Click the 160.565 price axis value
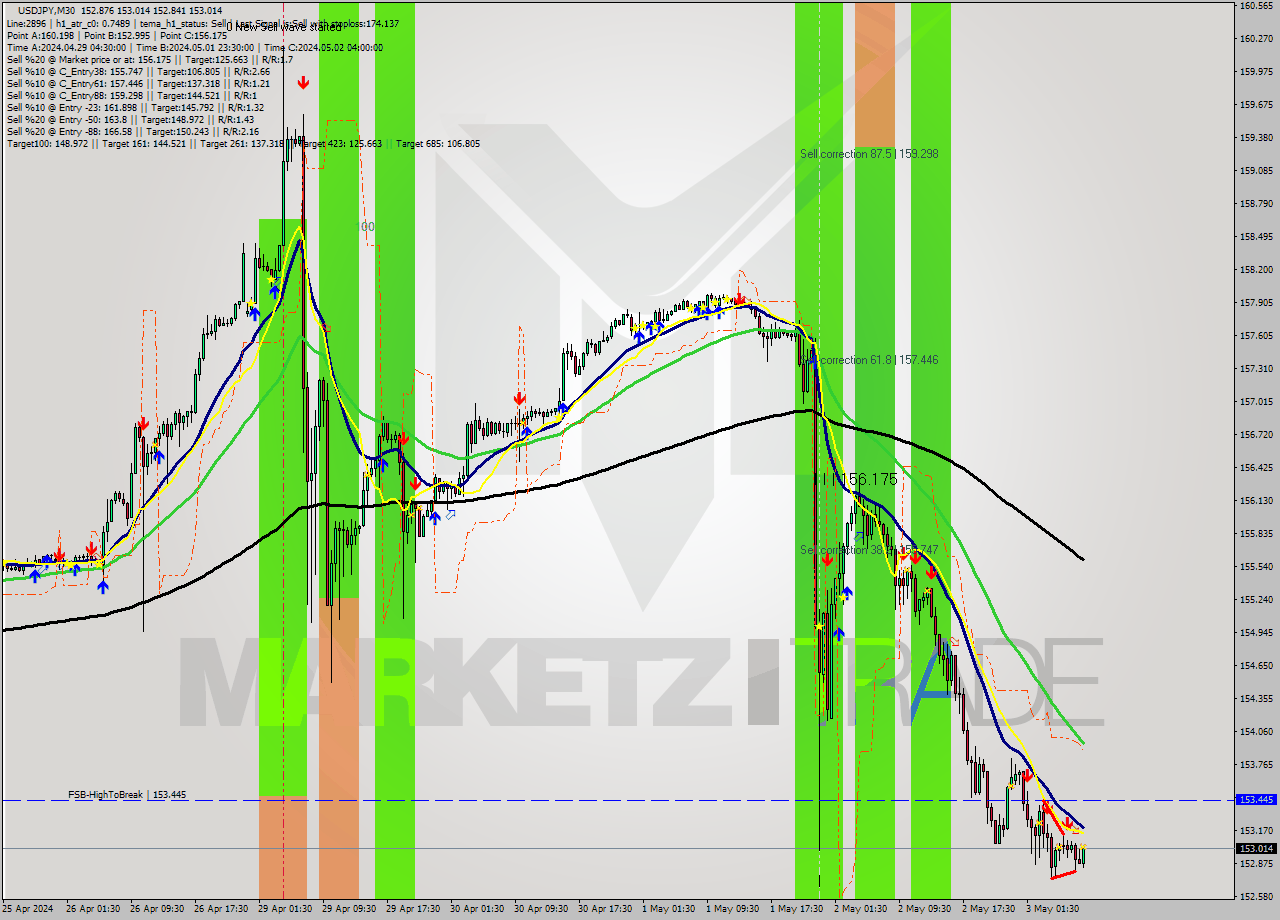Image resolution: width=1280 pixels, height=920 pixels. pyautogui.click(x=1255, y=6)
